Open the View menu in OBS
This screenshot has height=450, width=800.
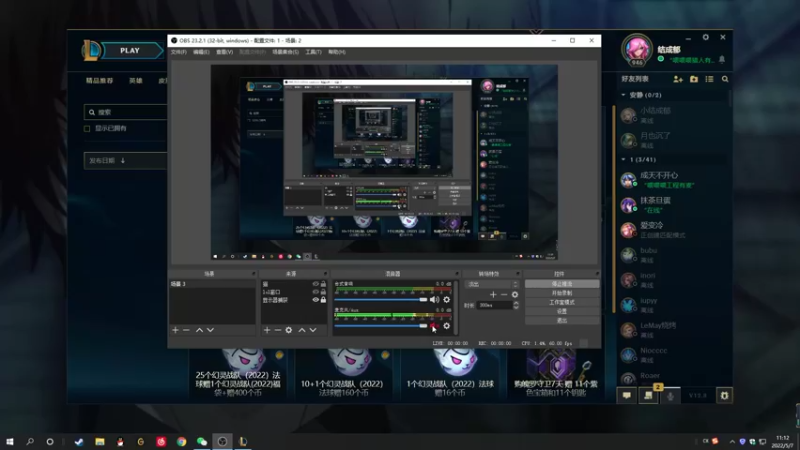click(224, 52)
